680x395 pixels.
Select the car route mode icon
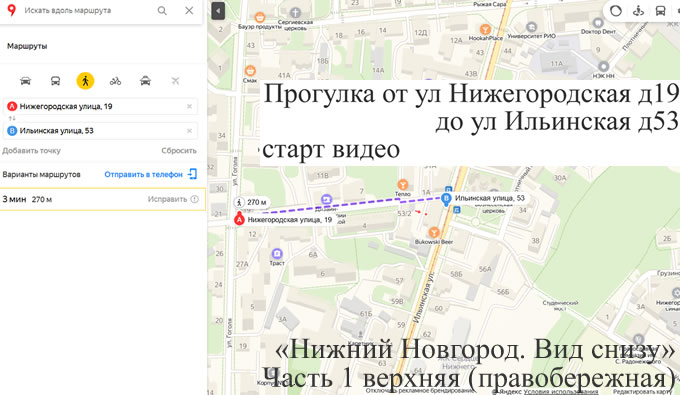[26, 81]
